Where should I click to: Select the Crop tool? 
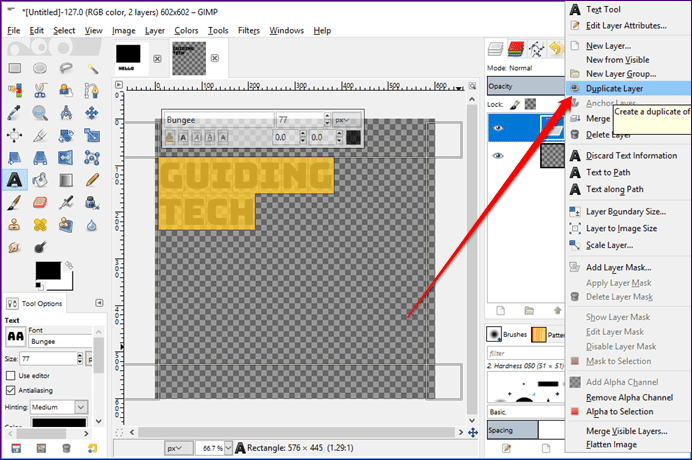point(40,136)
